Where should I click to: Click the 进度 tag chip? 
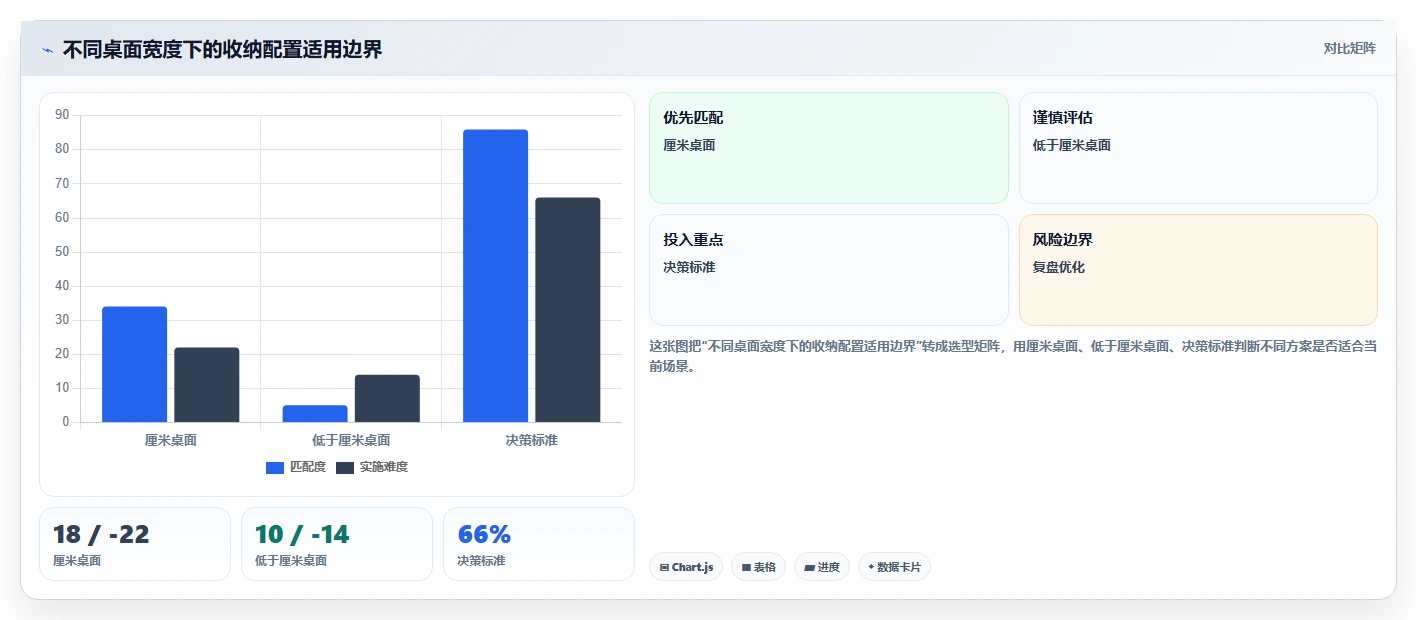tap(821, 567)
